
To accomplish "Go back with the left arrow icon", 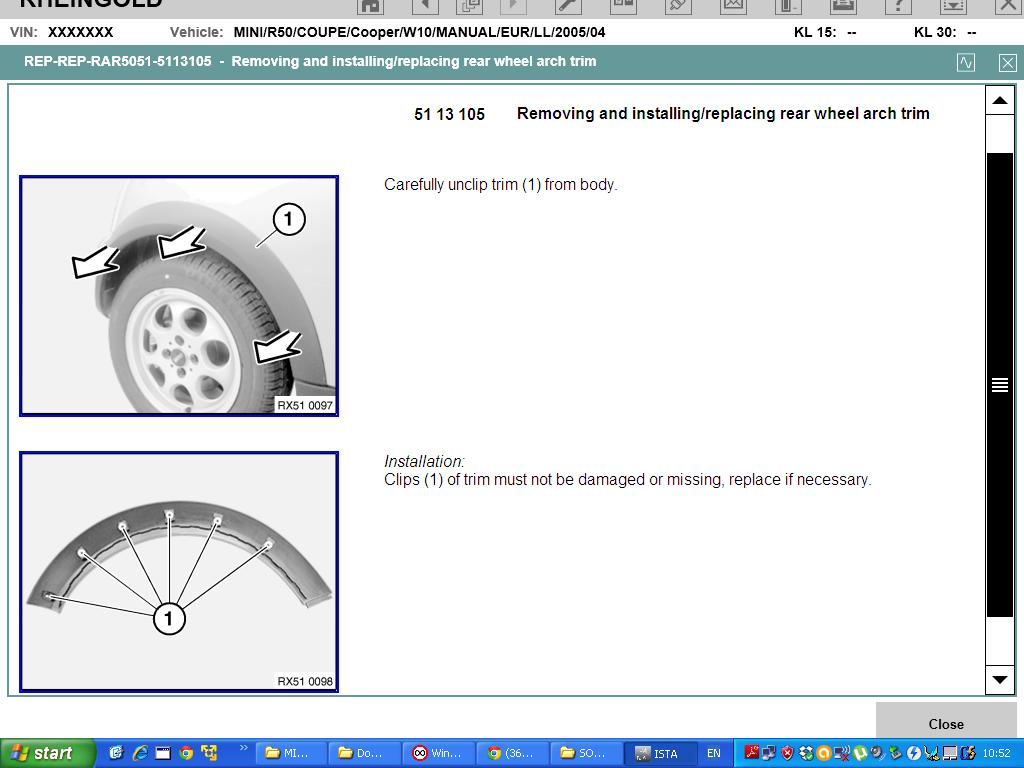I will 424,5.
